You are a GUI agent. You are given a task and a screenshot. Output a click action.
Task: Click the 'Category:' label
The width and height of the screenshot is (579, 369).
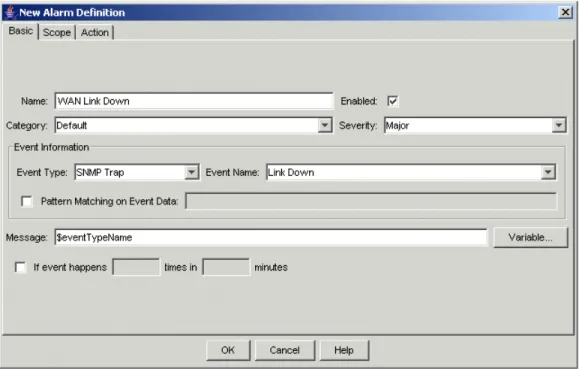coord(27,126)
